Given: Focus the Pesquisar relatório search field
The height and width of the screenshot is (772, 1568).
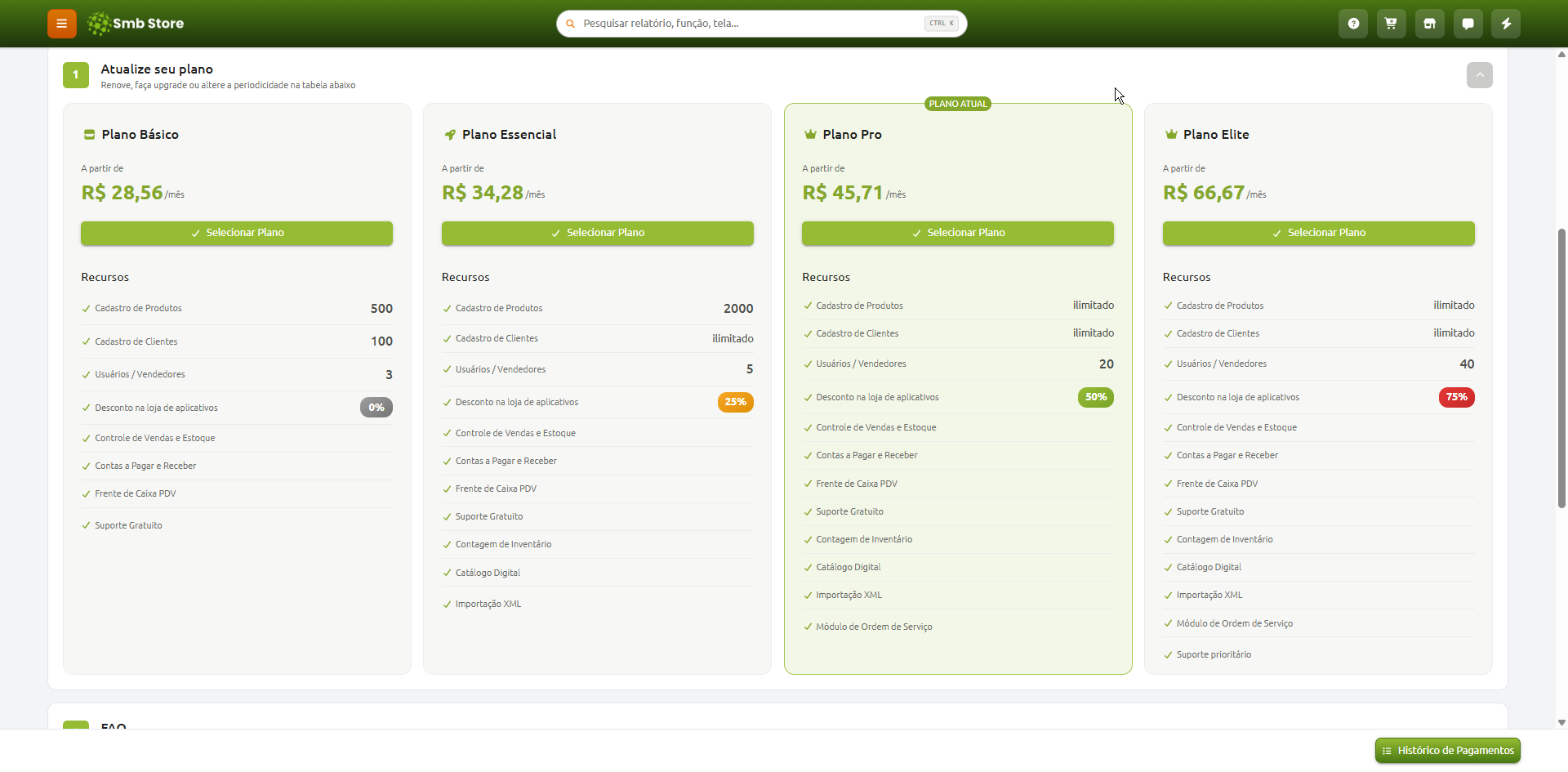Looking at the screenshot, I should (761, 24).
